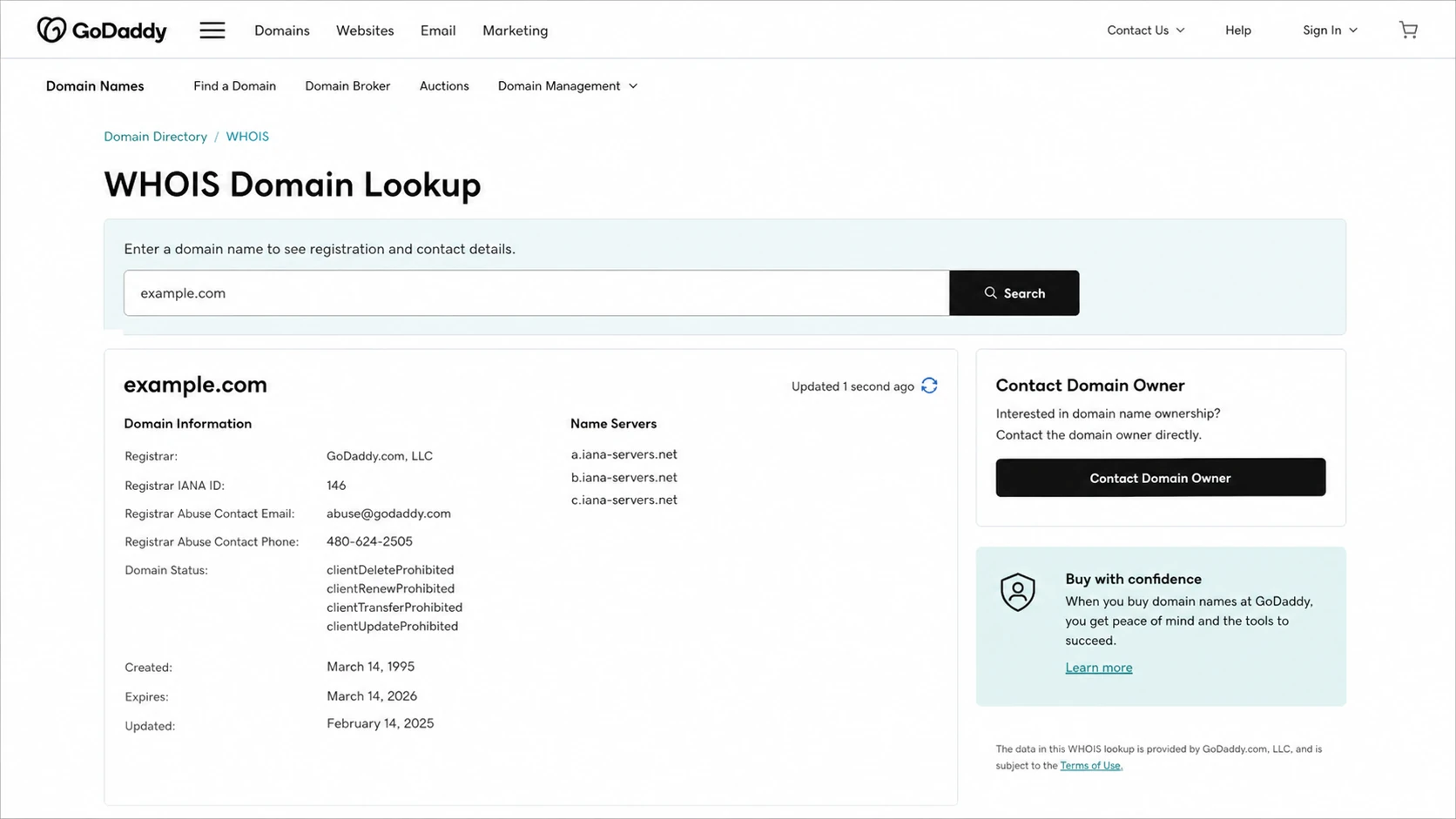Select the expiry date March 14, 2026

point(372,696)
